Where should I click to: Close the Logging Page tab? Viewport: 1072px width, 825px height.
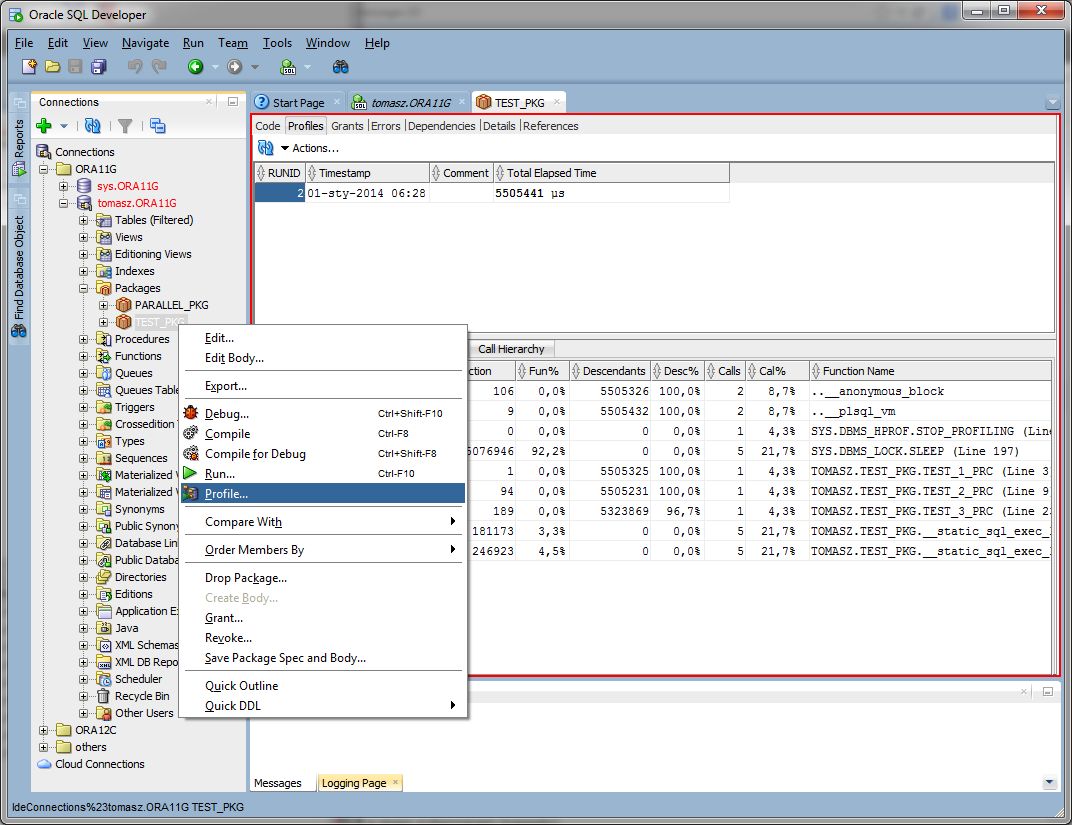point(395,782)
